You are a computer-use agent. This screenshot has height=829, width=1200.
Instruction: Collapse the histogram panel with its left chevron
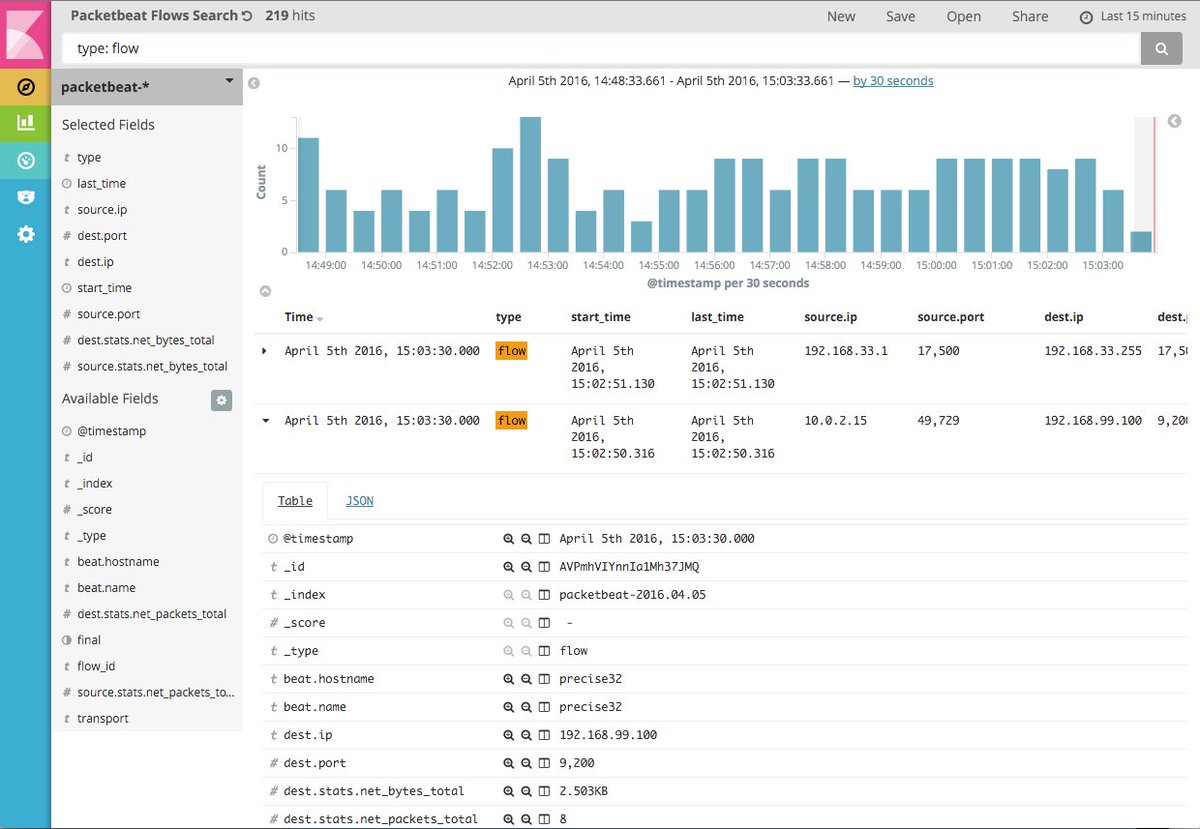coord(253,83)
